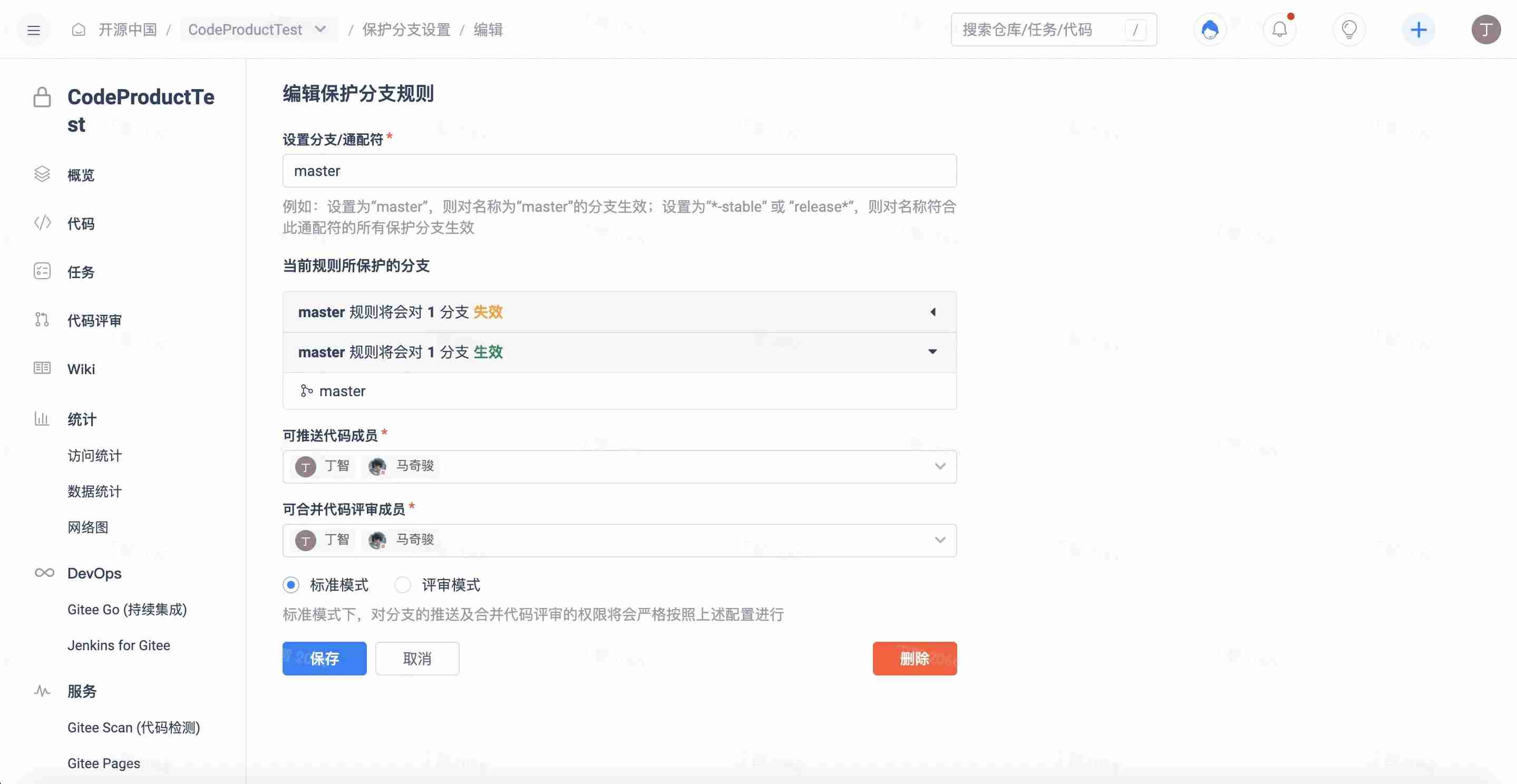1517x784 pixels.
Task: Click the slash shortcut key in search
Action: pos(1135,30)
